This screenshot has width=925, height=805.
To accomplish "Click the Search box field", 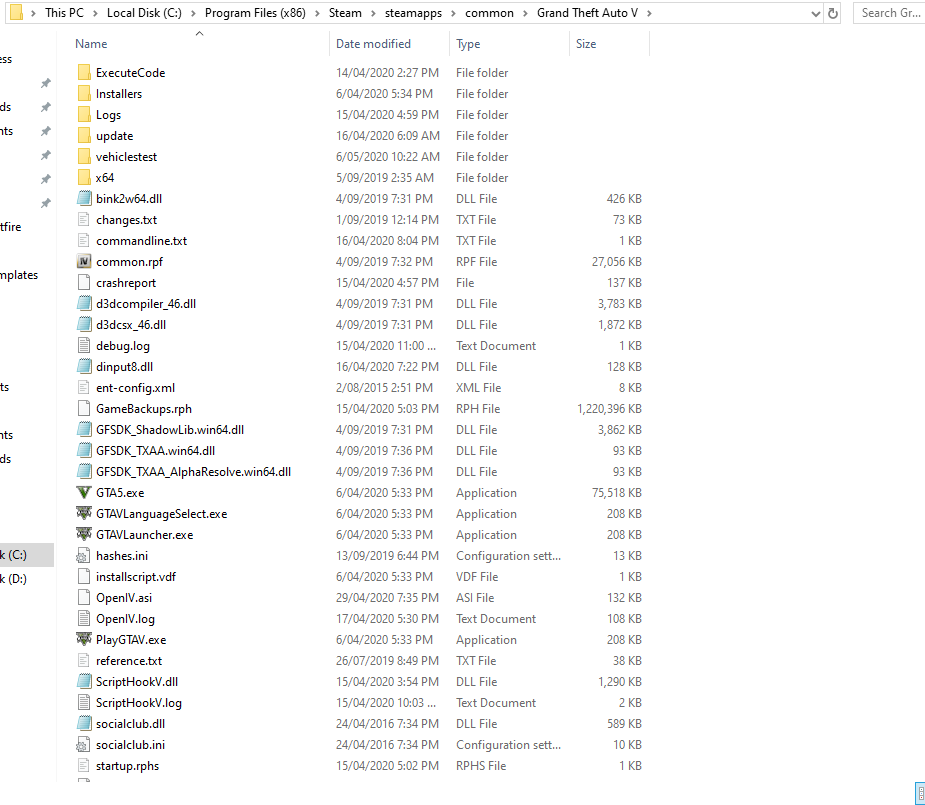I will click(889, 13).
